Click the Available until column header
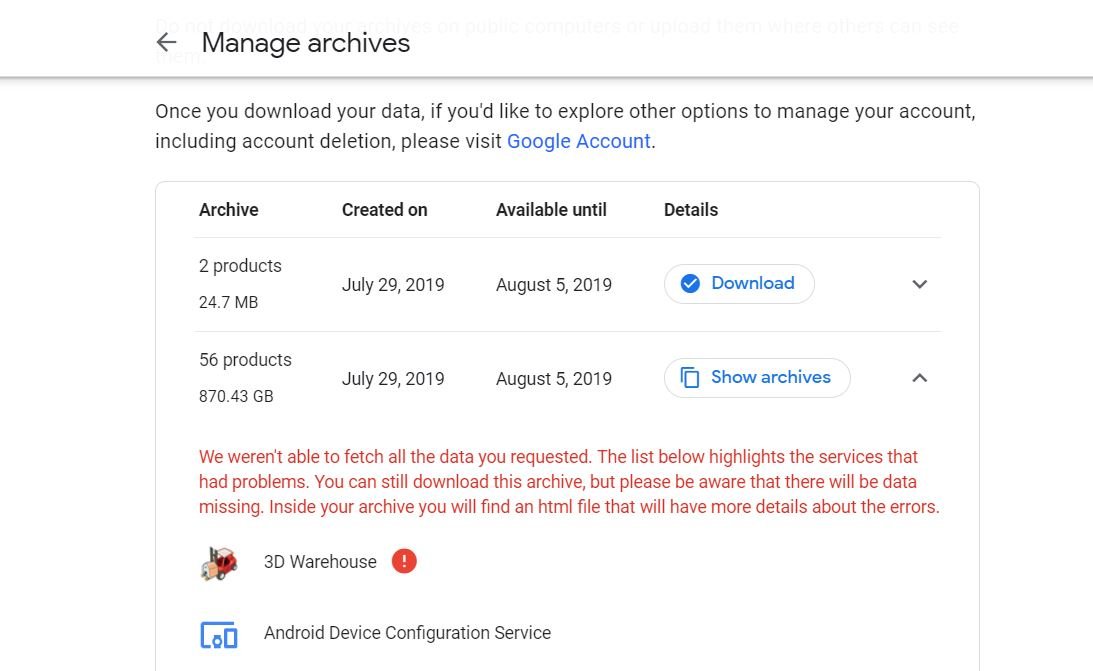This screenshot has width=1093, height=671. click(x=551, y=210)
